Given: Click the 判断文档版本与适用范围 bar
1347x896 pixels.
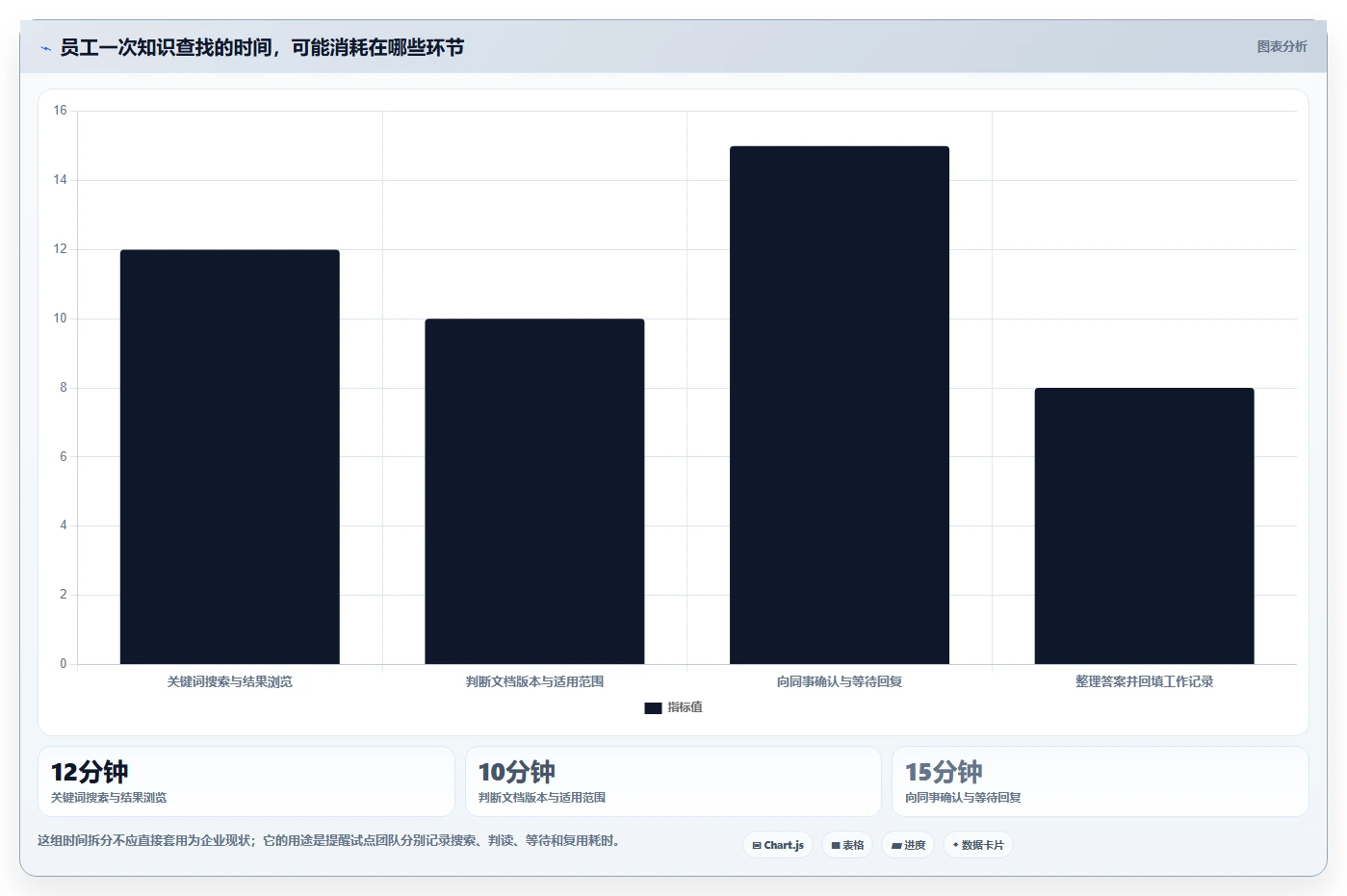Looking at the screenshot, I should click(534, 492).
